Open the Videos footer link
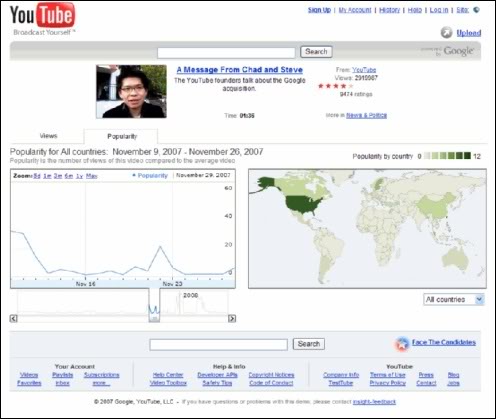 click(x=29, y=375)
